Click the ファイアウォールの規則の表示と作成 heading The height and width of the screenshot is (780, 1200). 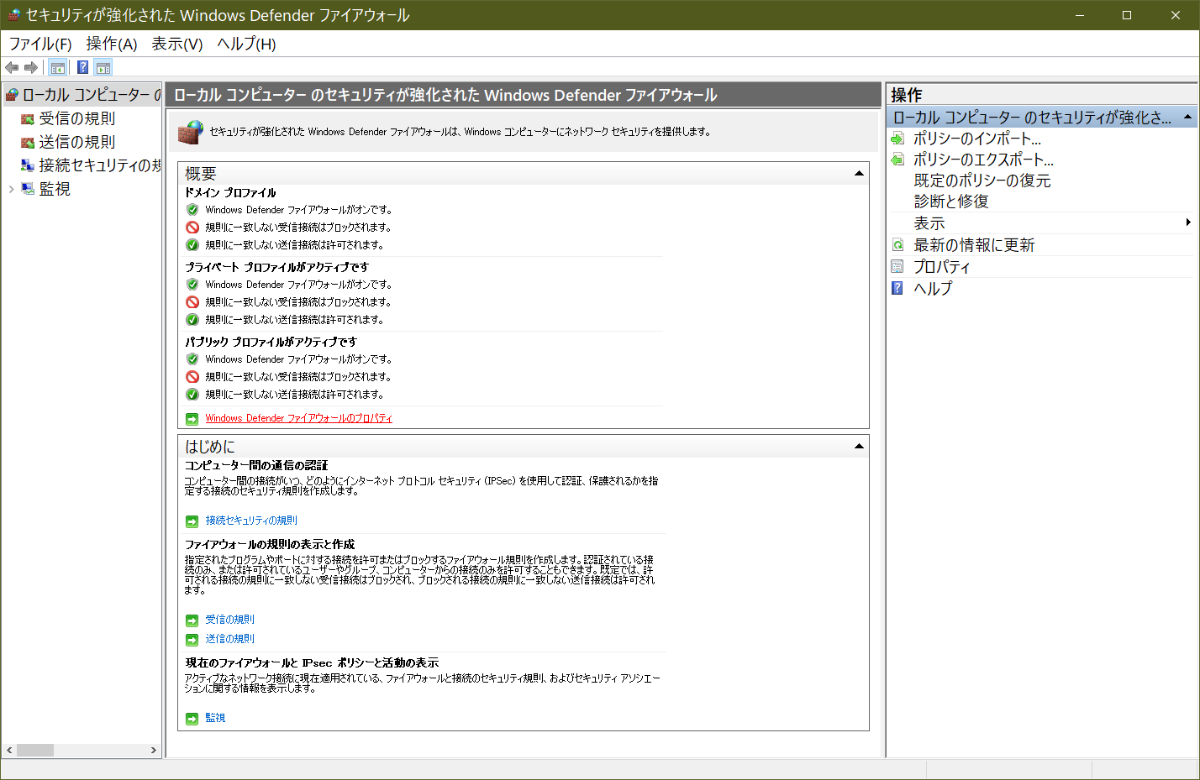point(270,544)
